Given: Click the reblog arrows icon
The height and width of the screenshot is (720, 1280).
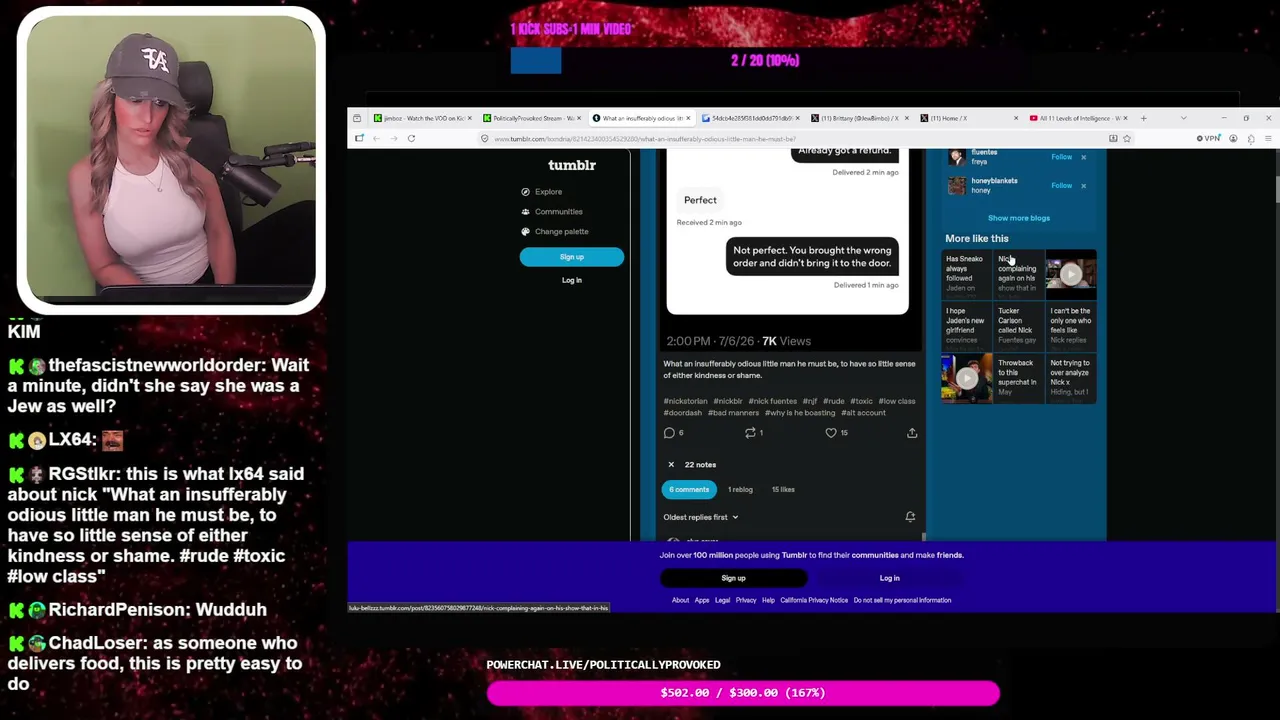Looking at the screenshot, I should (750, 433).
